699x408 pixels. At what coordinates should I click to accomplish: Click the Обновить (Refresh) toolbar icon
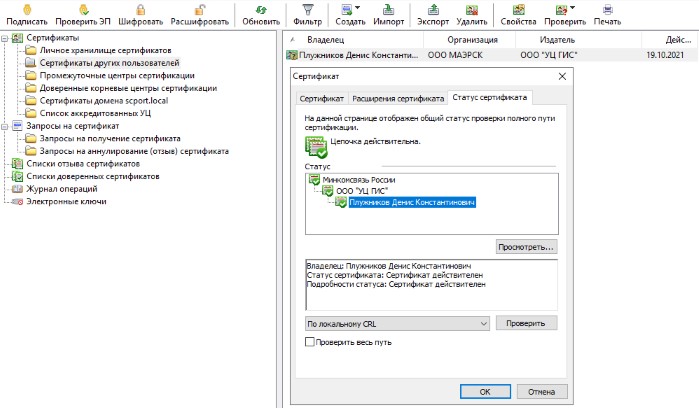coord(260,8)
